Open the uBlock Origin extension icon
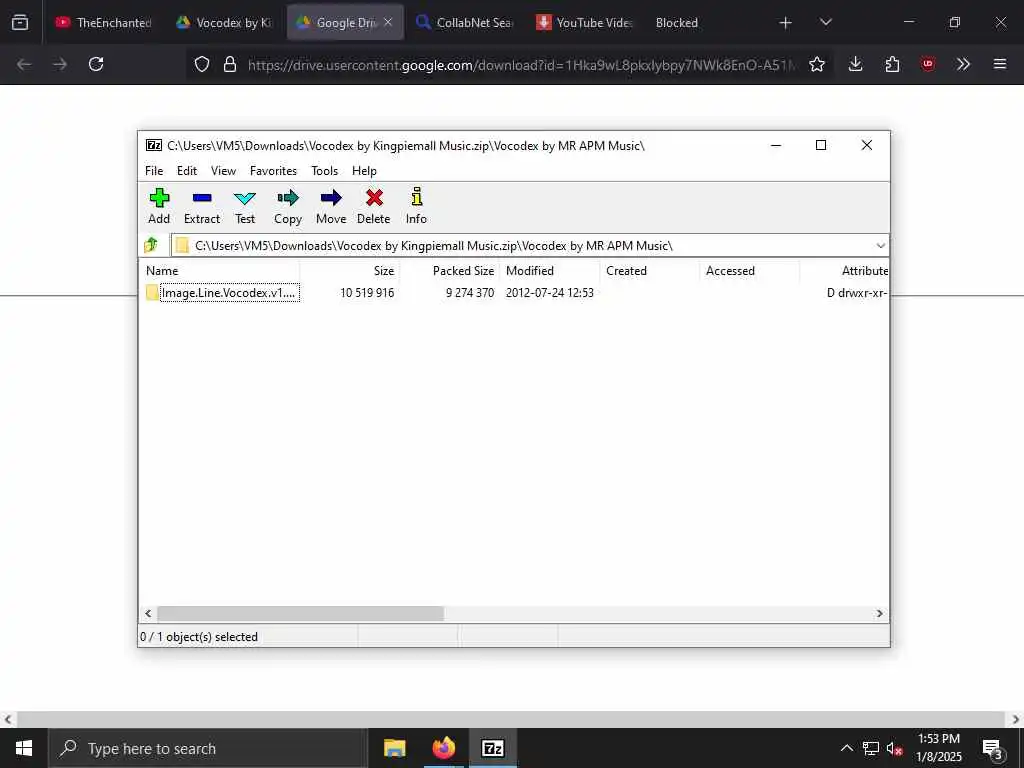This screenshot has width=1024, height=768. [928, 64]
